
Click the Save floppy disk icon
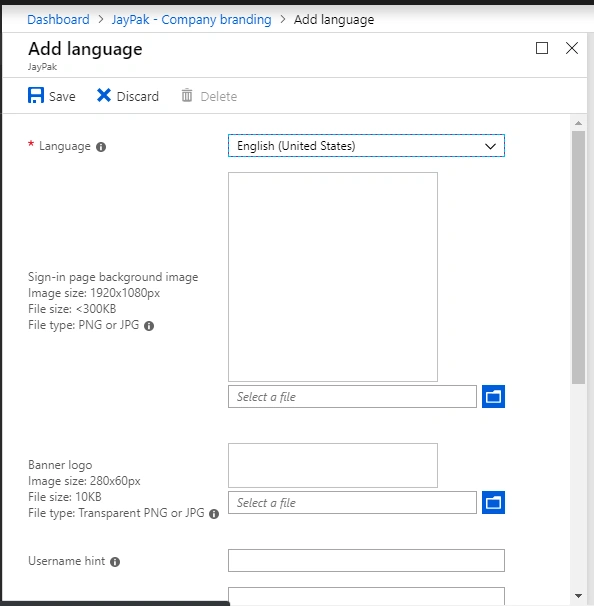[x=36, y=95]
